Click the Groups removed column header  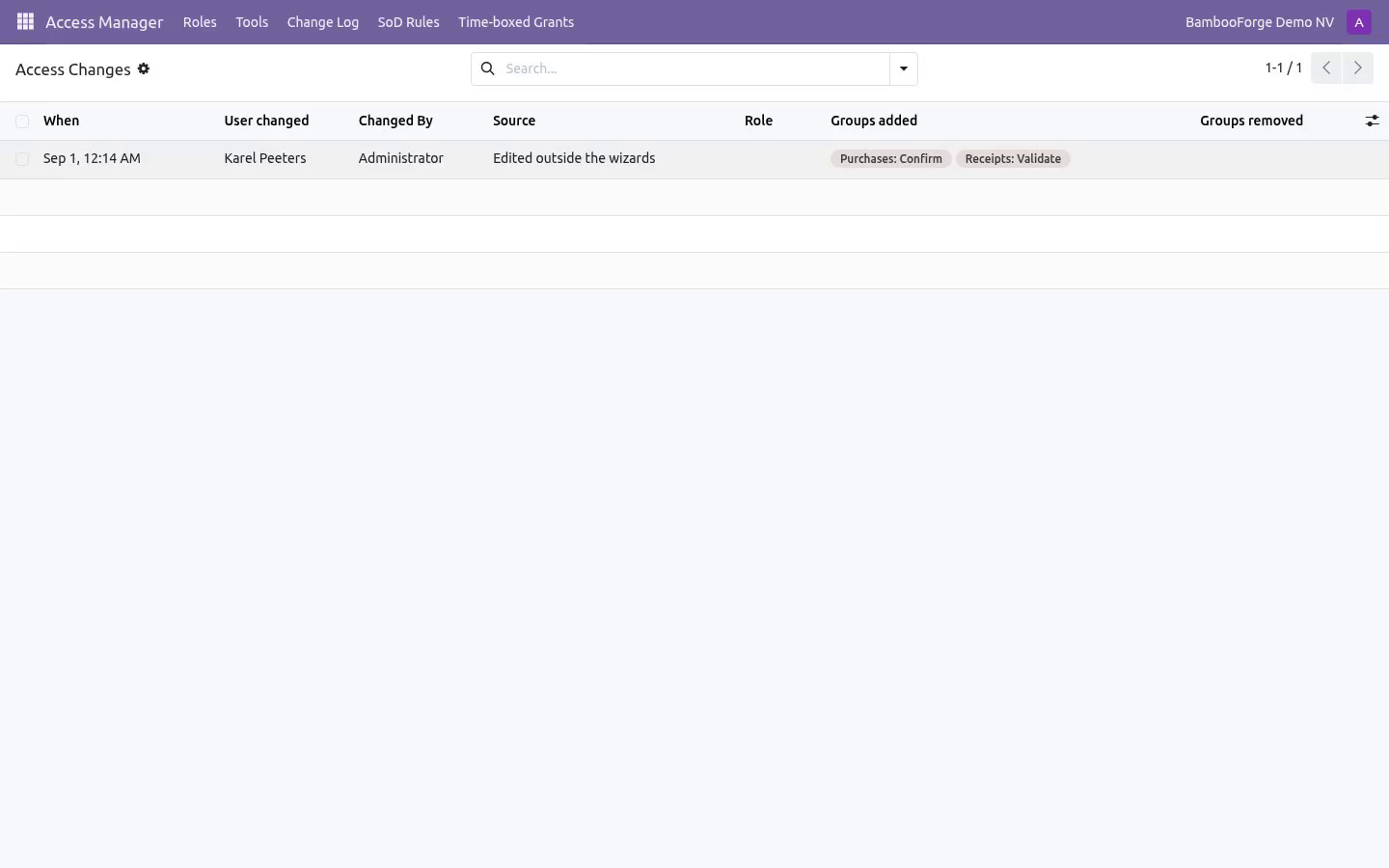pyautogui.click(x=1251, y=121)
